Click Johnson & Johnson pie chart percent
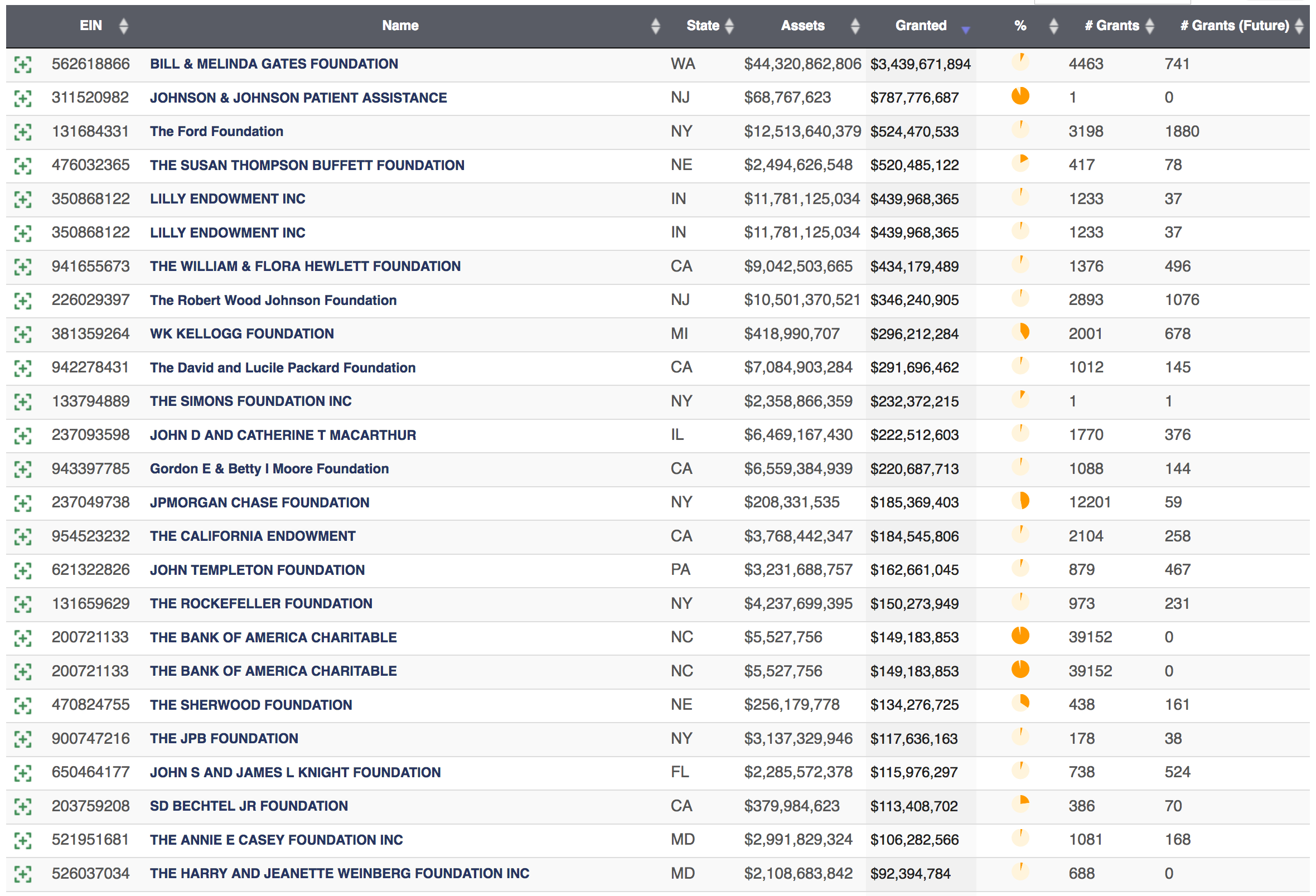 1020,96
